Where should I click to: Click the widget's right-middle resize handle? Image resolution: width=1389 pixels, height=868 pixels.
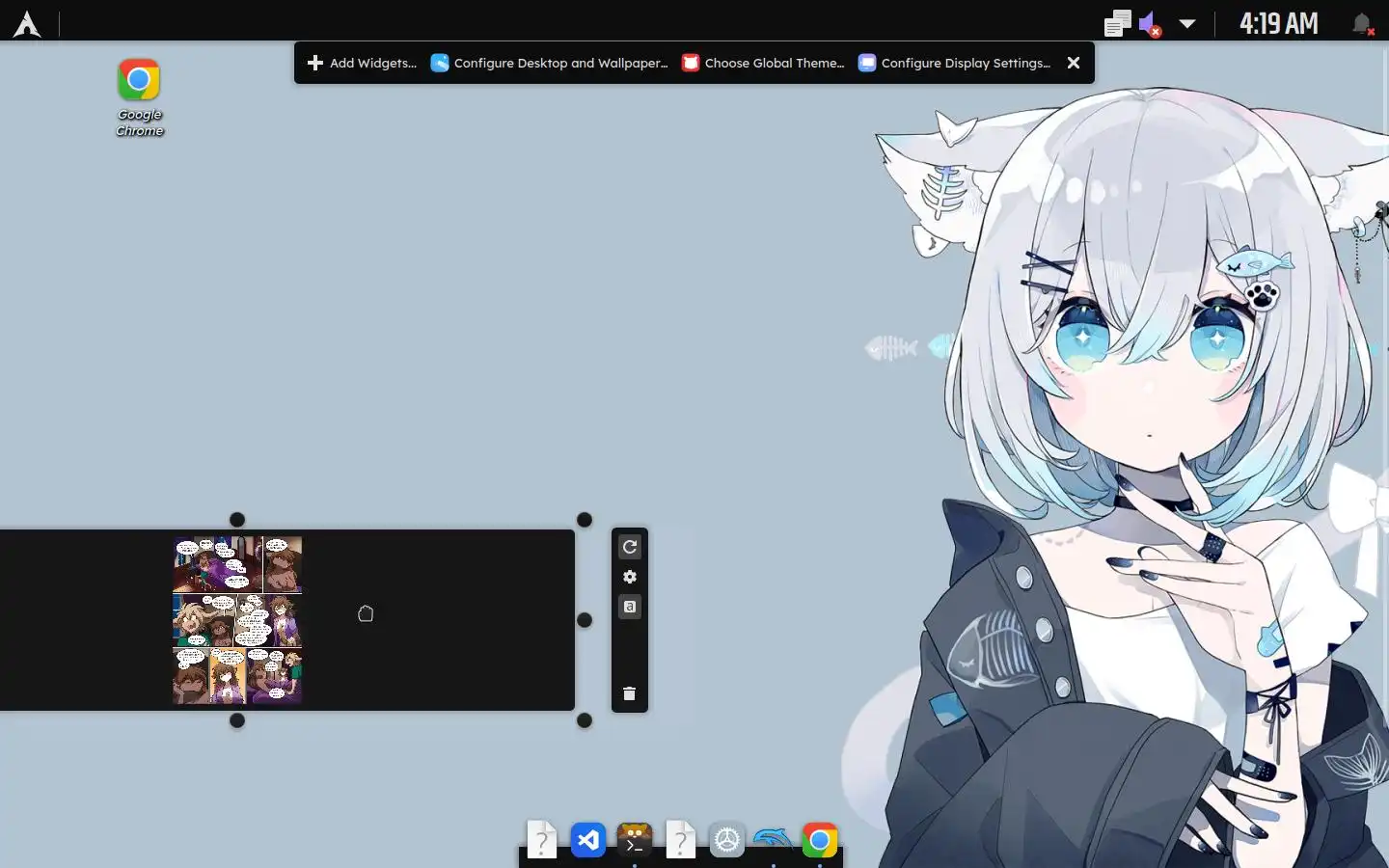(585, 620)
